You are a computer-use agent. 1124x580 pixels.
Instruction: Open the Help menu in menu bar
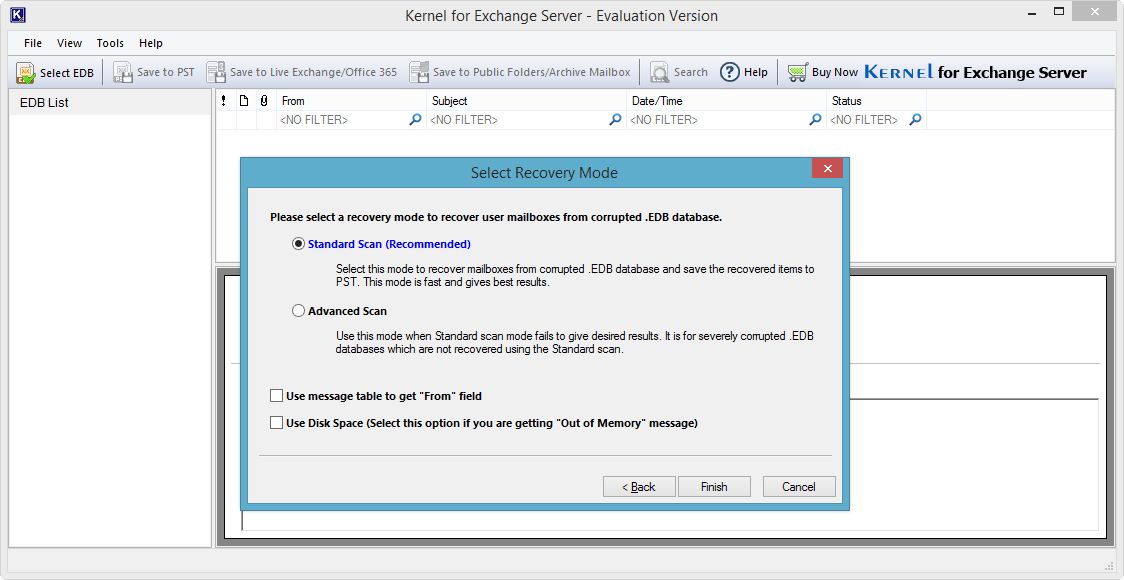(151, 43)
